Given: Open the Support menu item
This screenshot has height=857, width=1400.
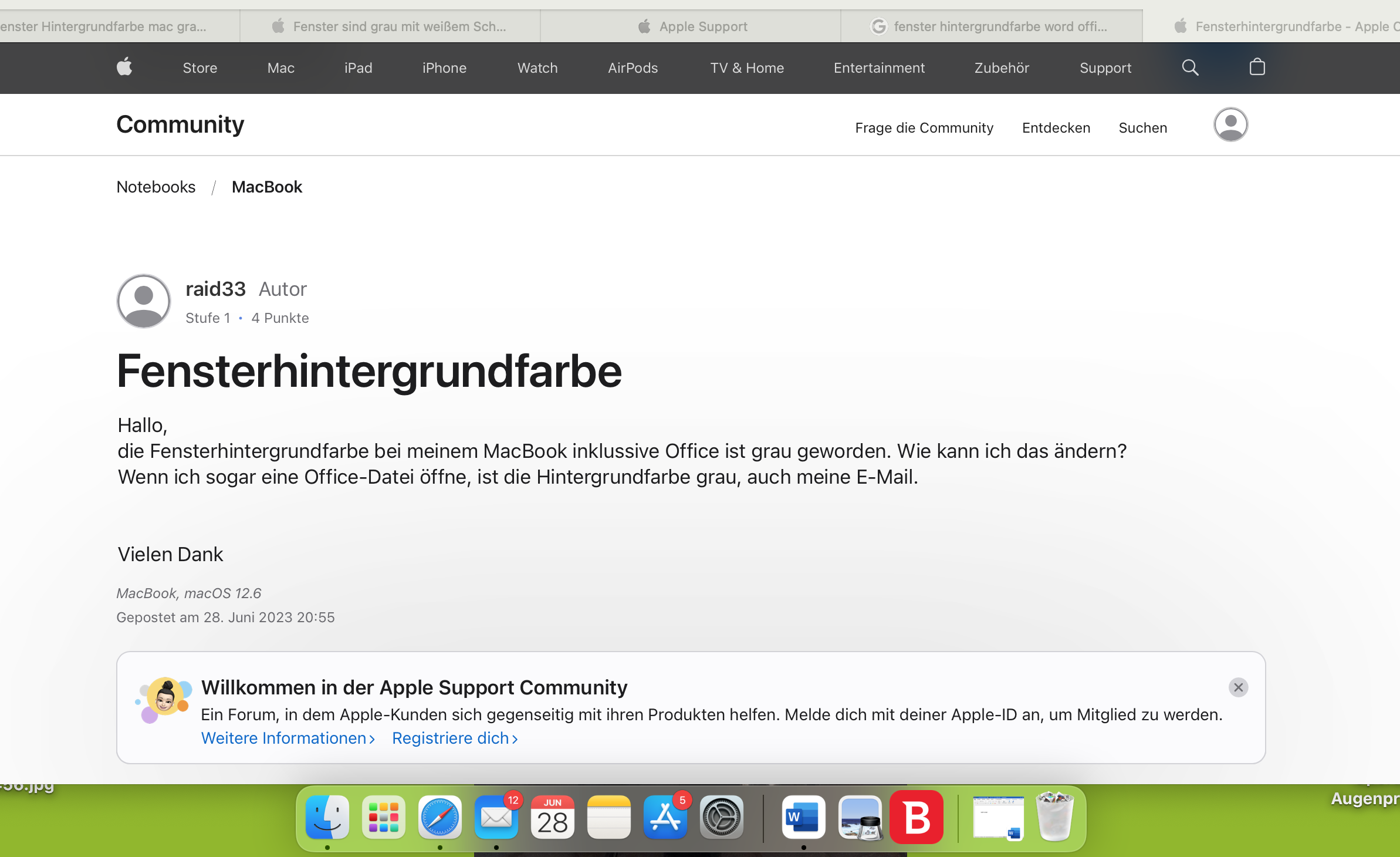Looking at the screenshot, I should point(1105,68).
